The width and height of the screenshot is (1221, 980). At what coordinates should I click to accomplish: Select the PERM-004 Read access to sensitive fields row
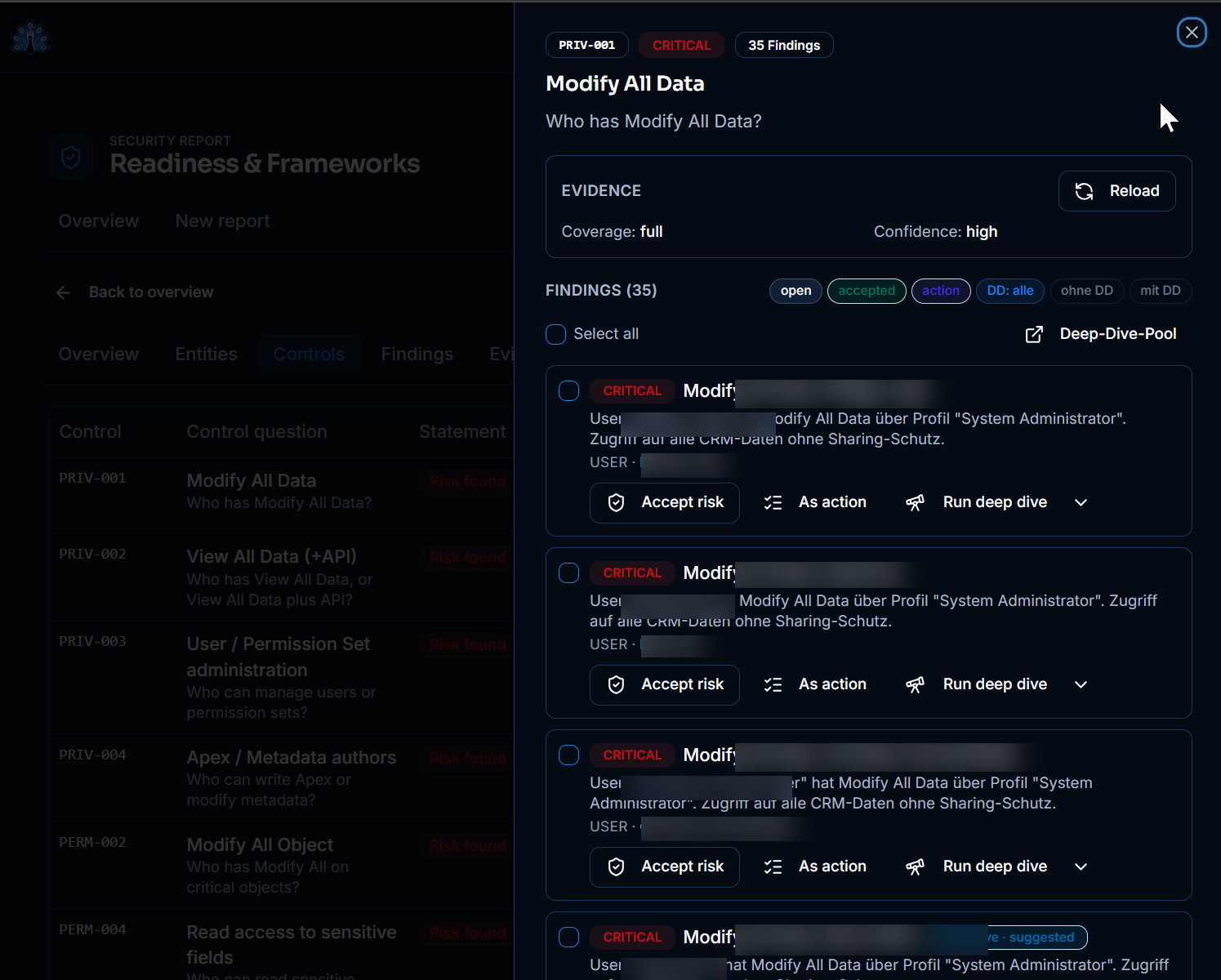pos(282,945)
